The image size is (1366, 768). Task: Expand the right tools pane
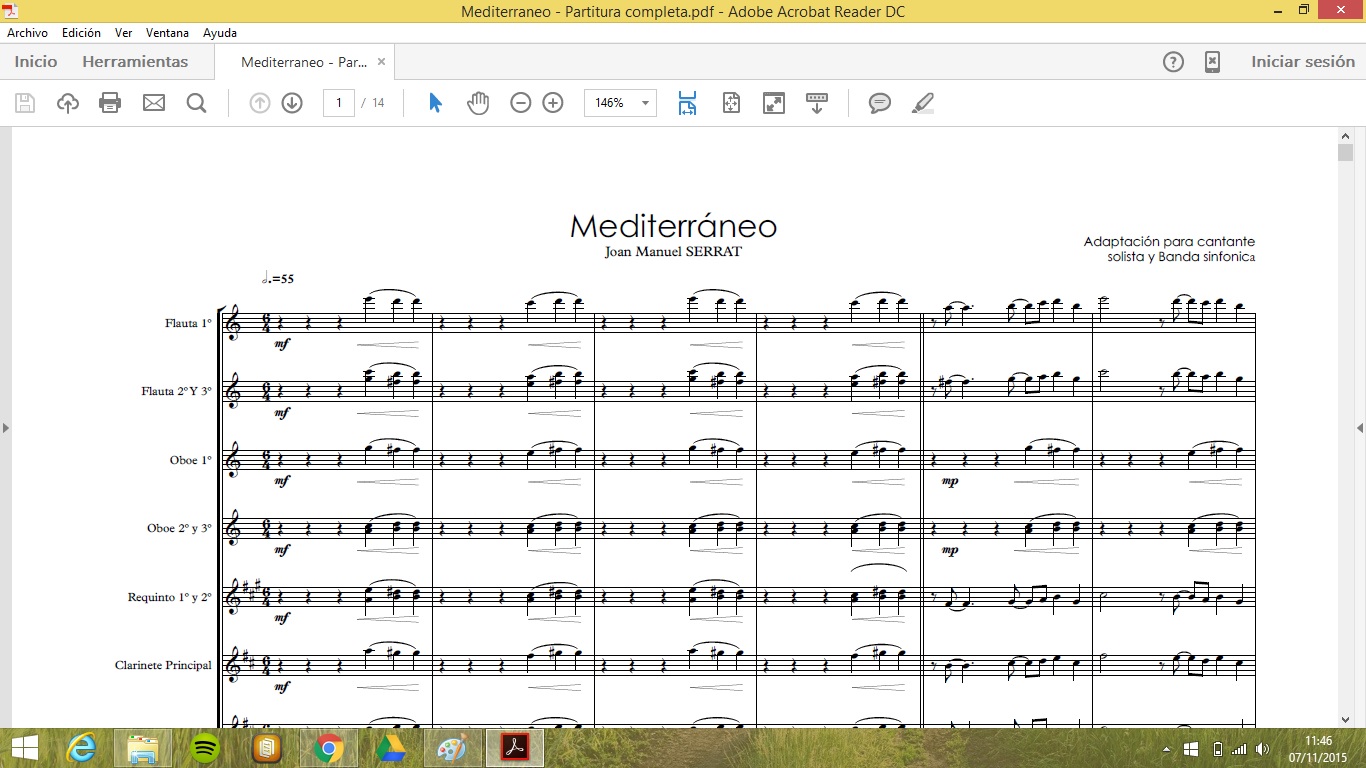[1360, 428]
